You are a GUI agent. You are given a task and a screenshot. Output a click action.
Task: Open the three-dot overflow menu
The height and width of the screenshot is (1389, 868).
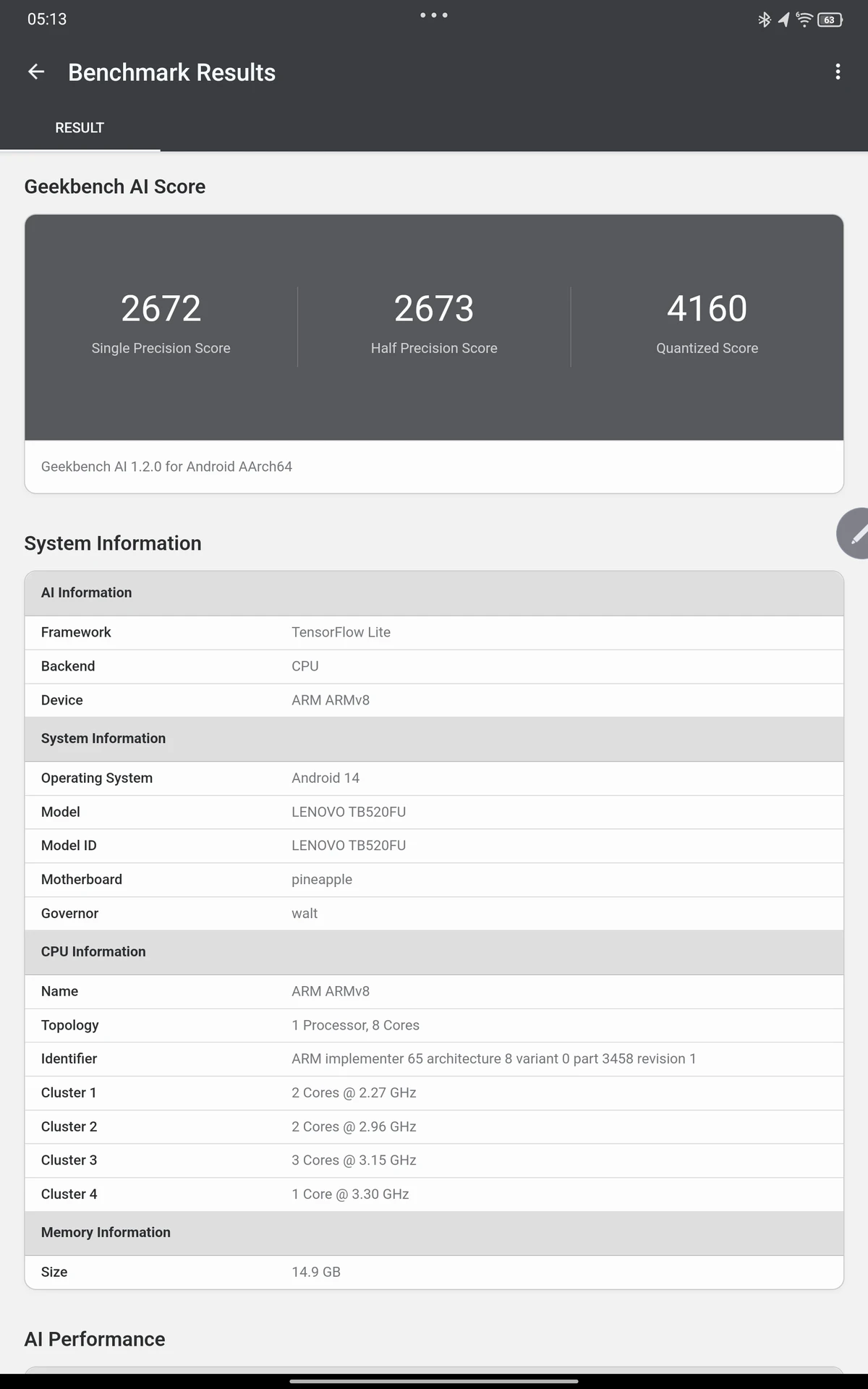(838, 72)
